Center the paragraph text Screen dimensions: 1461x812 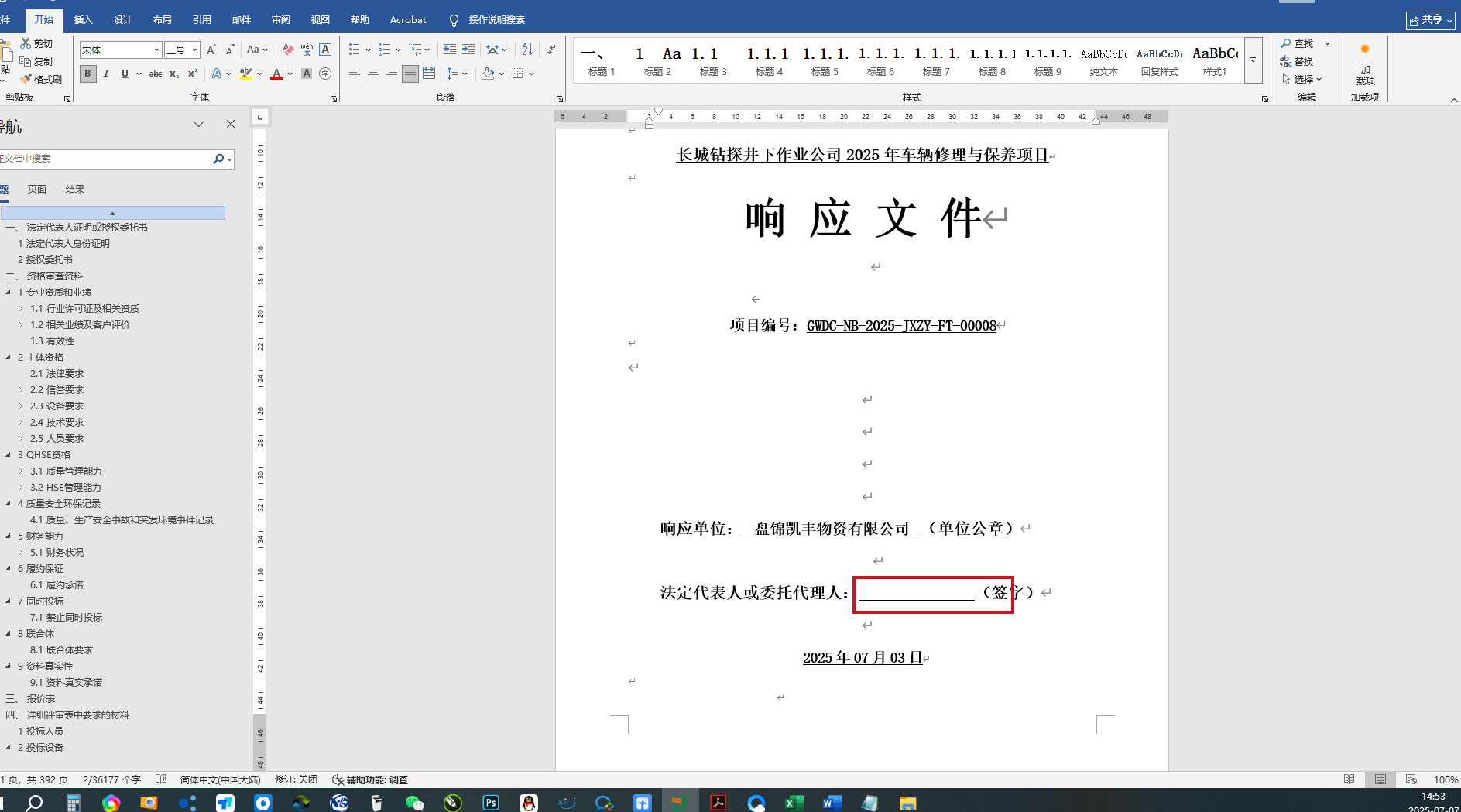point(373,74)
